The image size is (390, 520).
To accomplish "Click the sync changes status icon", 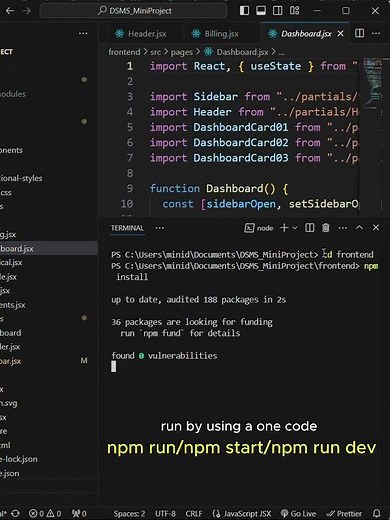I will [x=15, y=513].
